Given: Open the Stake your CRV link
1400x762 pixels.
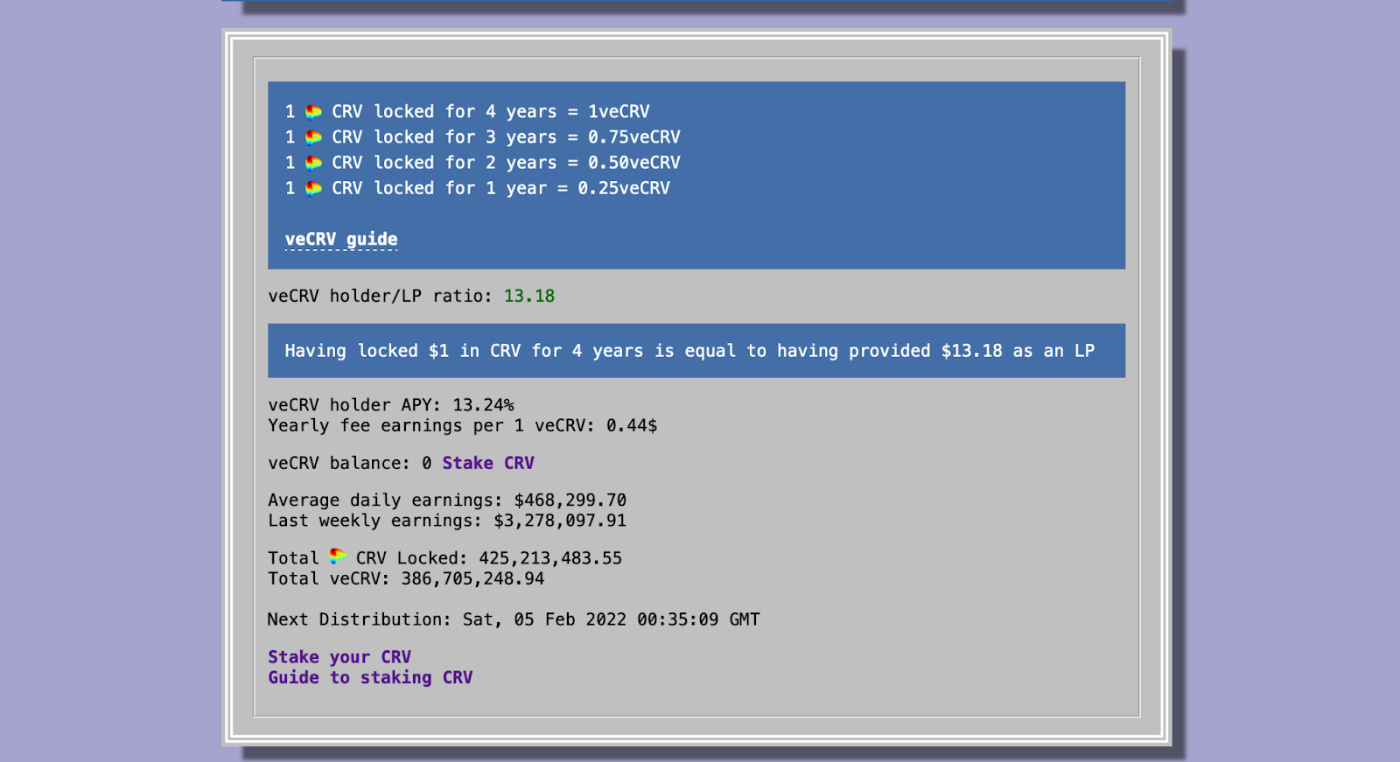Looking at the screenshot, I should pos(339,657).
